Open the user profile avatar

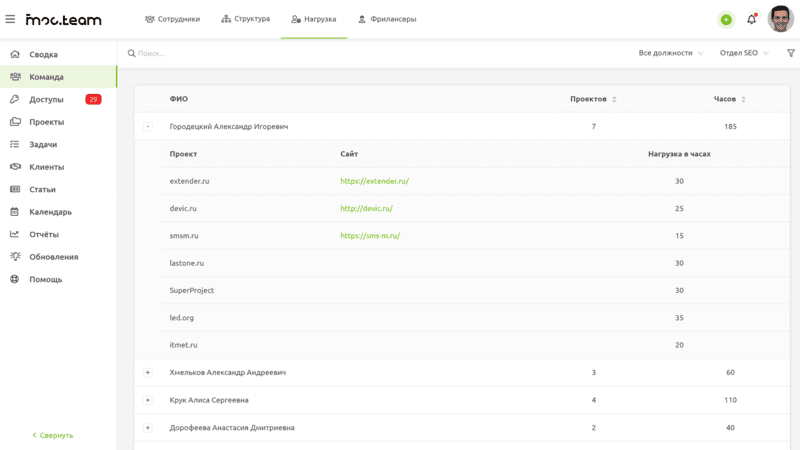coord(781,19)
